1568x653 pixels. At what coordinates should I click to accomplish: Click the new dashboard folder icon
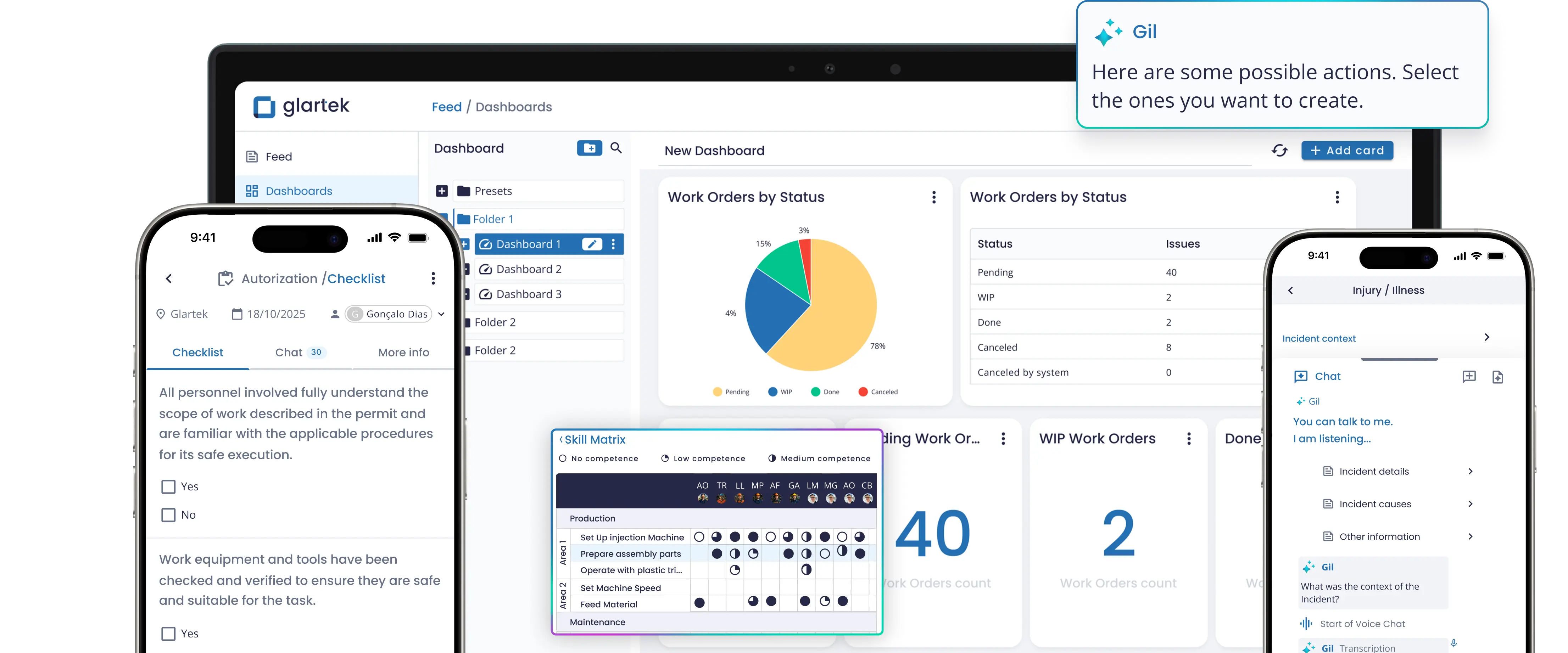[589, 148]
